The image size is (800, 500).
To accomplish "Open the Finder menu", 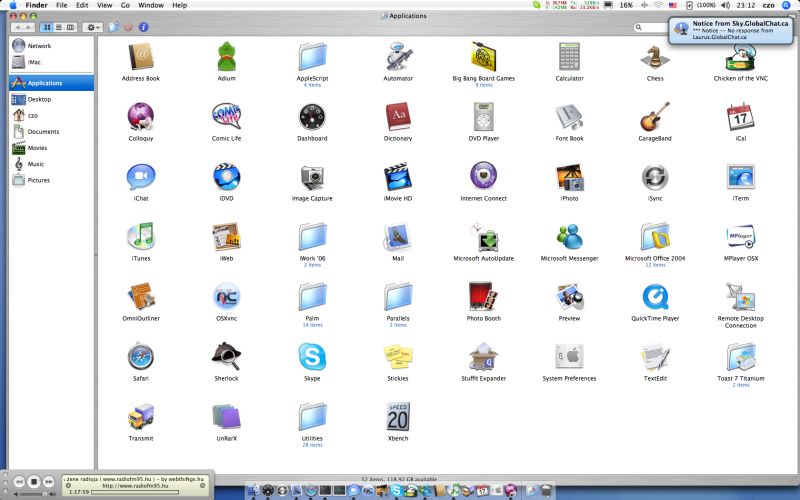I will pyautogui.click(x=36, y=5).
